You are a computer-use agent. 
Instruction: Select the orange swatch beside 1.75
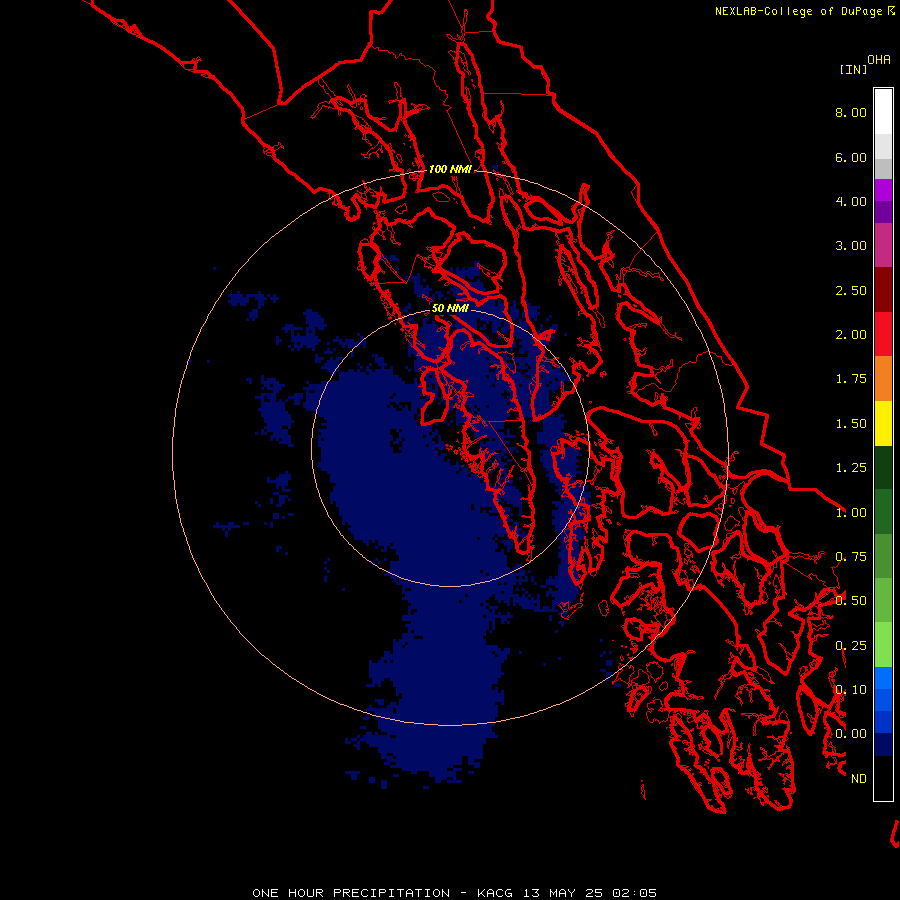click(x=883, y=379)
